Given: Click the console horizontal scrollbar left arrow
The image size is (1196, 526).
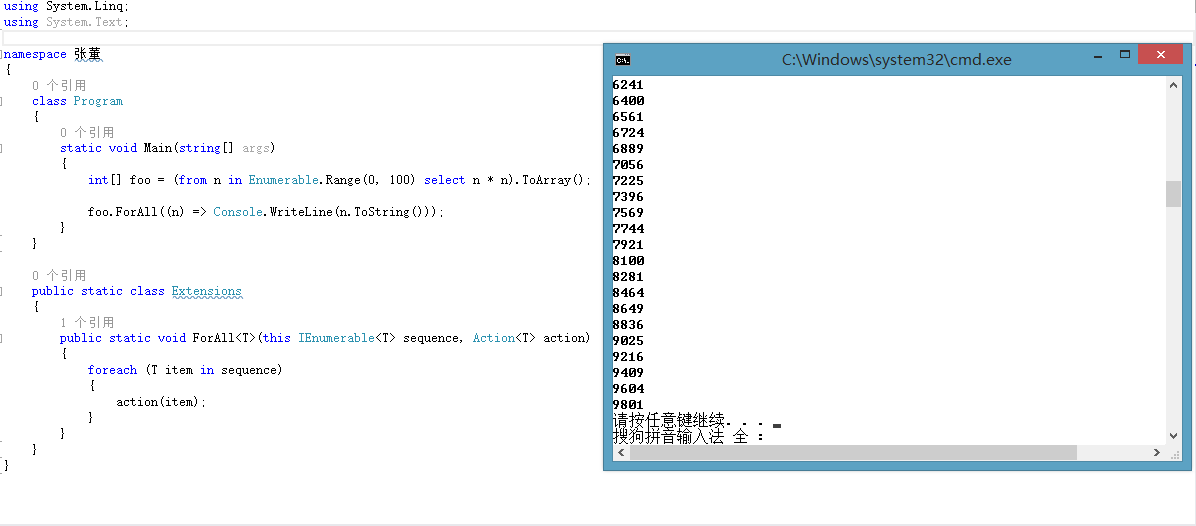Looking at the screenshot, I should tap(621, 453).
